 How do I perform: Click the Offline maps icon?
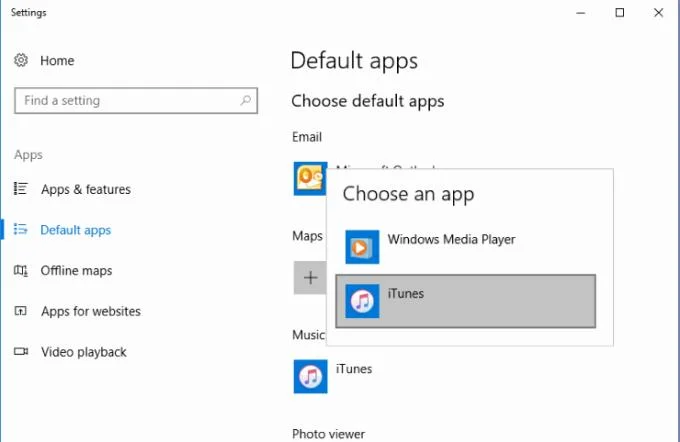(x=20, y=270)
